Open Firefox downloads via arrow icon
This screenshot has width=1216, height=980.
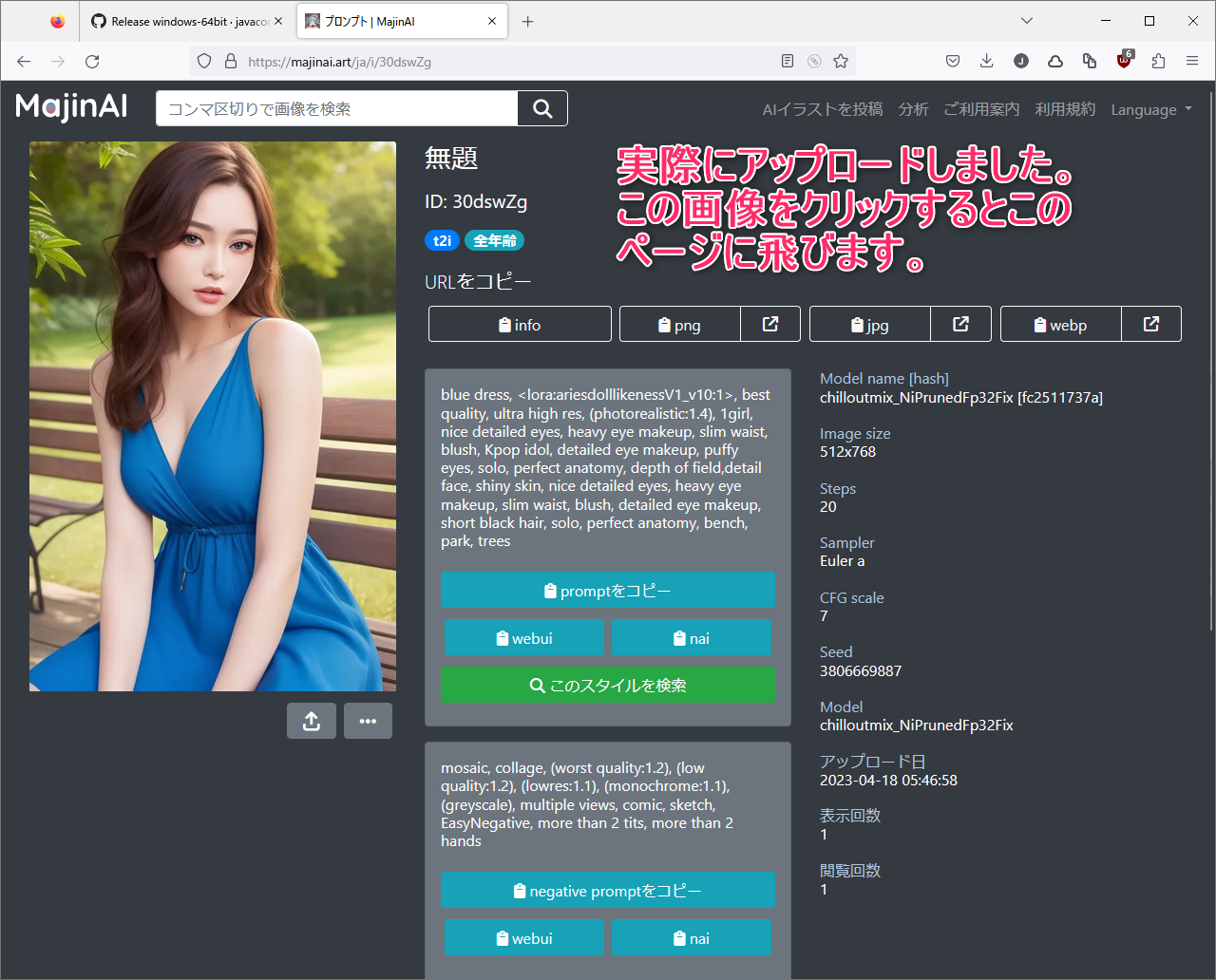pos(986,61)
